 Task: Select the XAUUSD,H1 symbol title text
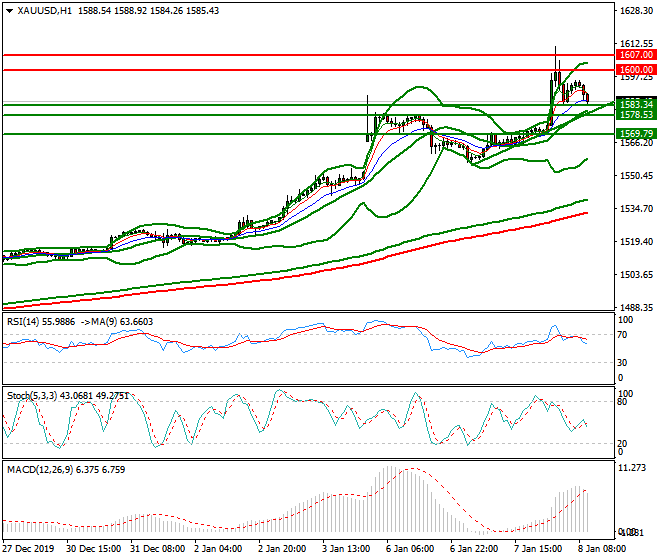coord(45,11)
